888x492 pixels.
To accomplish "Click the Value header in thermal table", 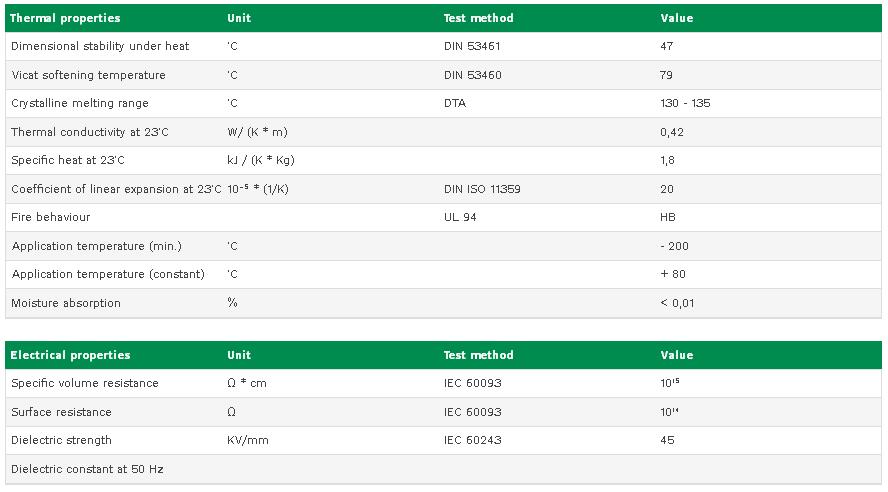I will pos(677,18).
